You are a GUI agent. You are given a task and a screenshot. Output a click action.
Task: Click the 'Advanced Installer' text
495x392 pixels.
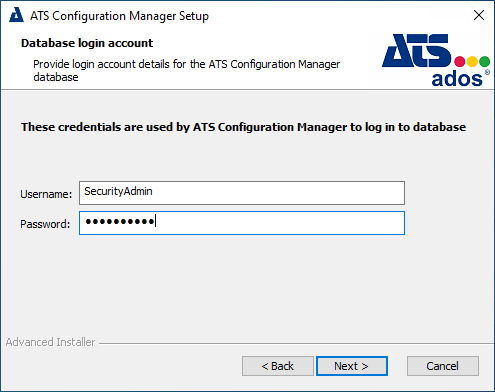(x=50, y=342)
